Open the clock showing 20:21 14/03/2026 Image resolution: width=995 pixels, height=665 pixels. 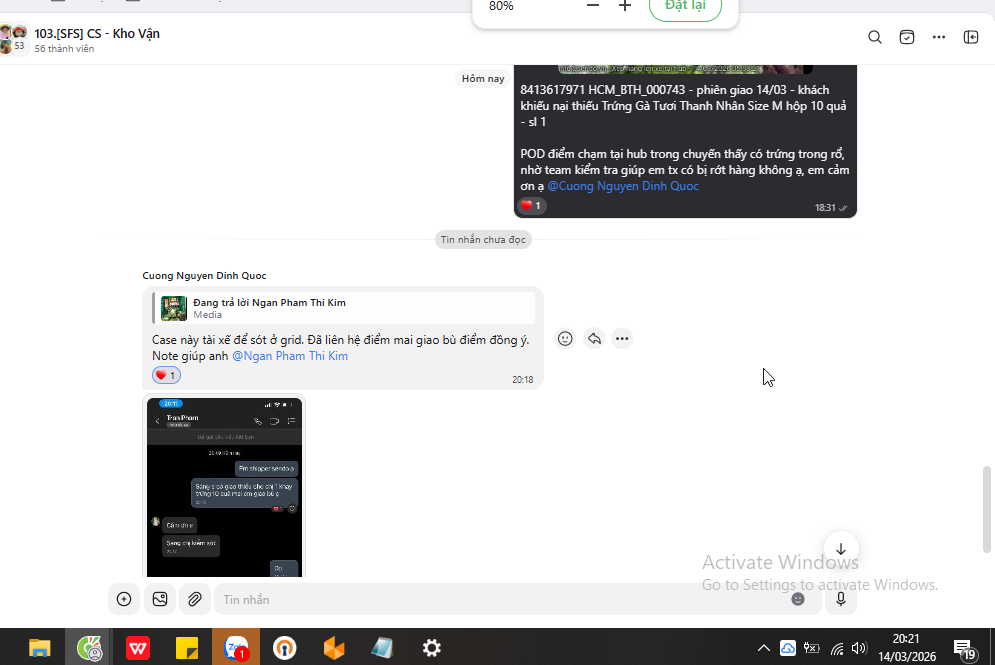click(907, 648)
